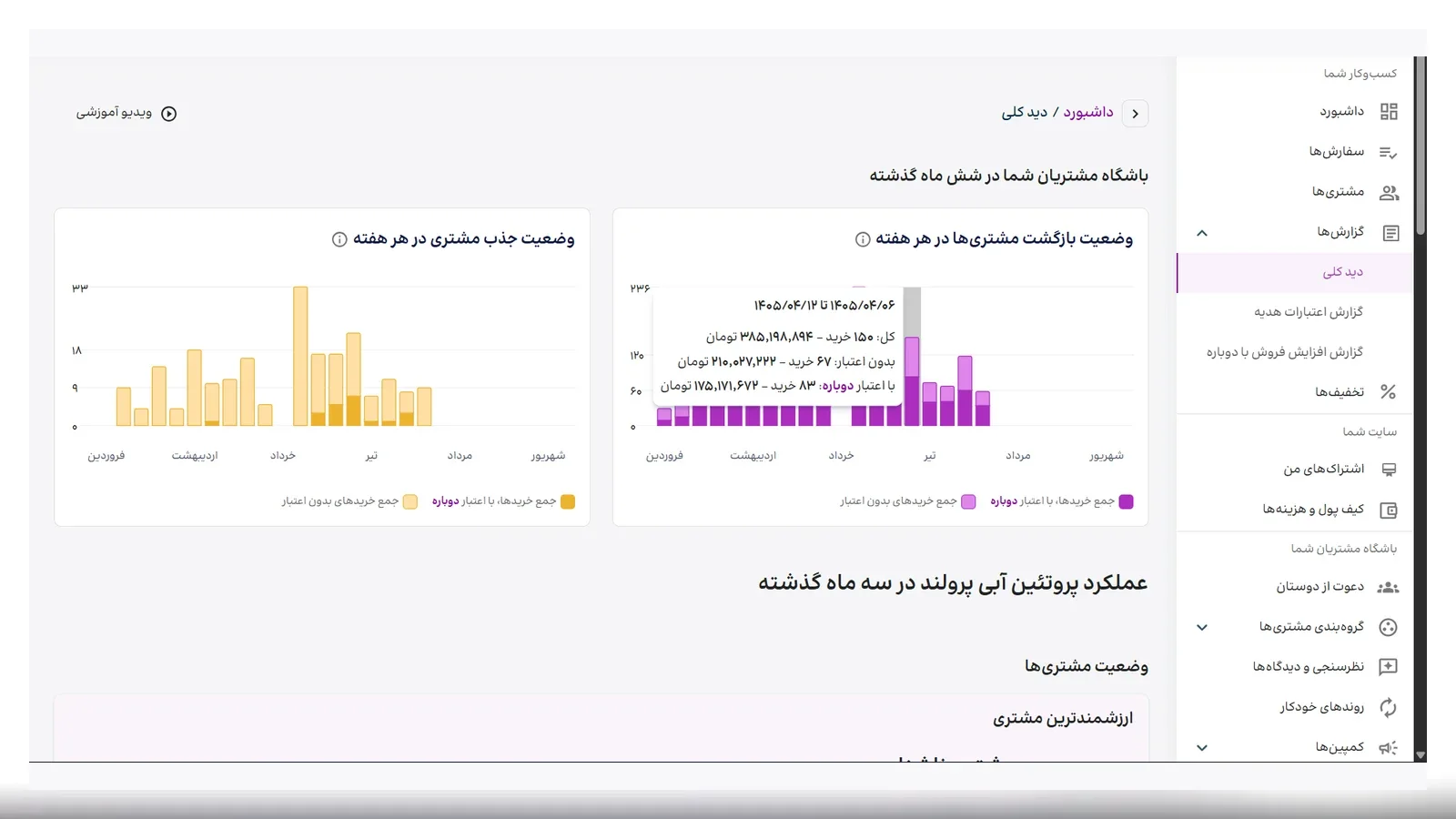Click the نظرسنجی و دیدگاه‌ها feedback icon
1456x819 pixels.
point(1388,667)
